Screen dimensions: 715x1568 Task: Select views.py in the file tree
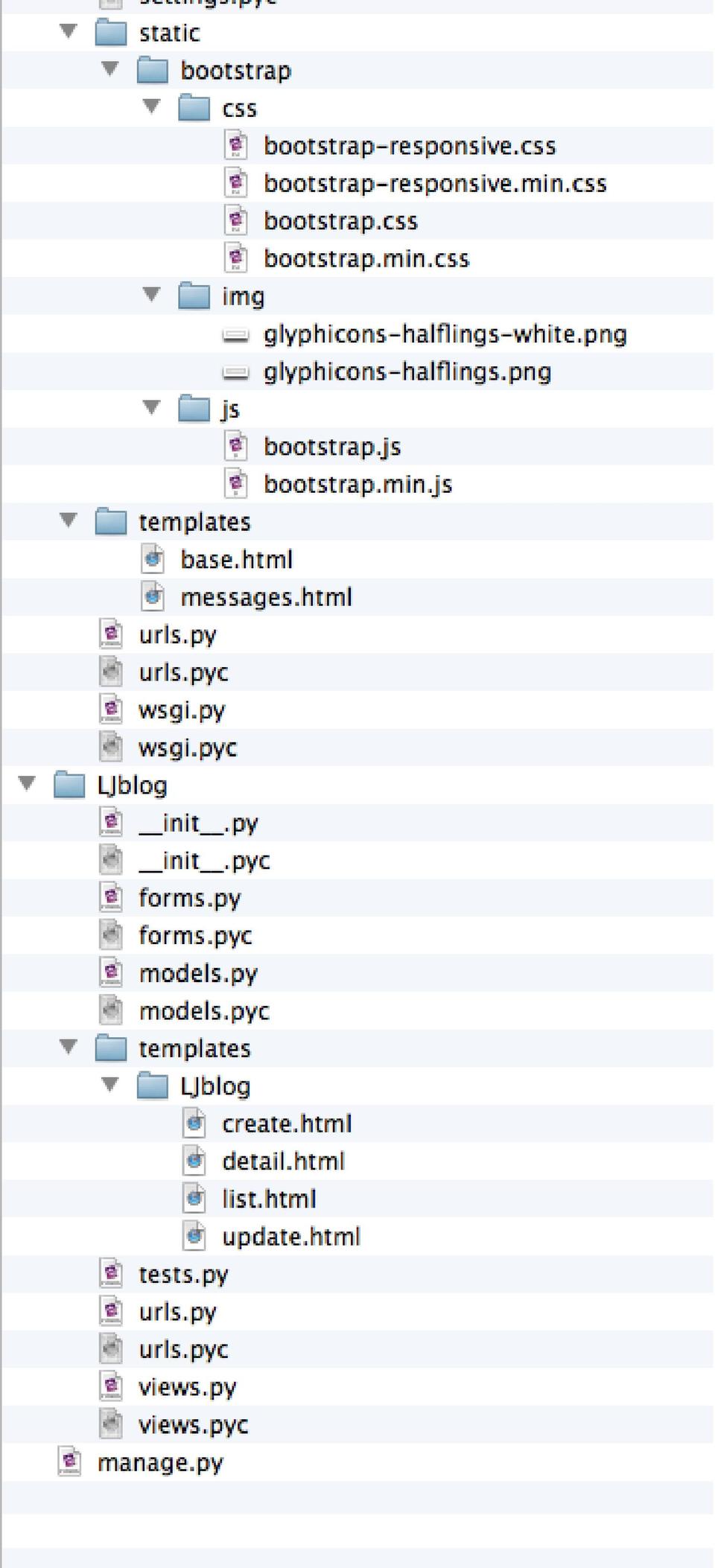(187, 1387)
